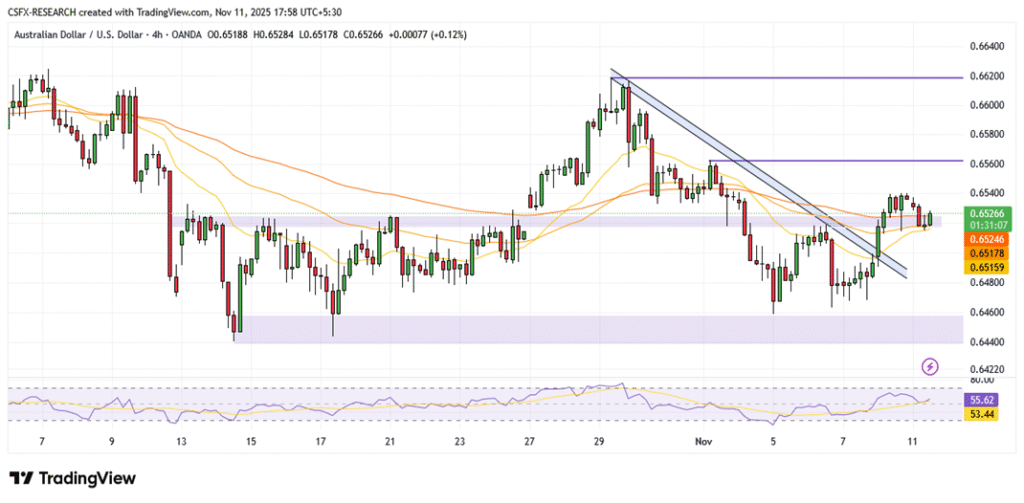Viewport: 1024px width, 503px height.
Task: Click the 13 date label on the time axis
Action: tap(180, 440)
